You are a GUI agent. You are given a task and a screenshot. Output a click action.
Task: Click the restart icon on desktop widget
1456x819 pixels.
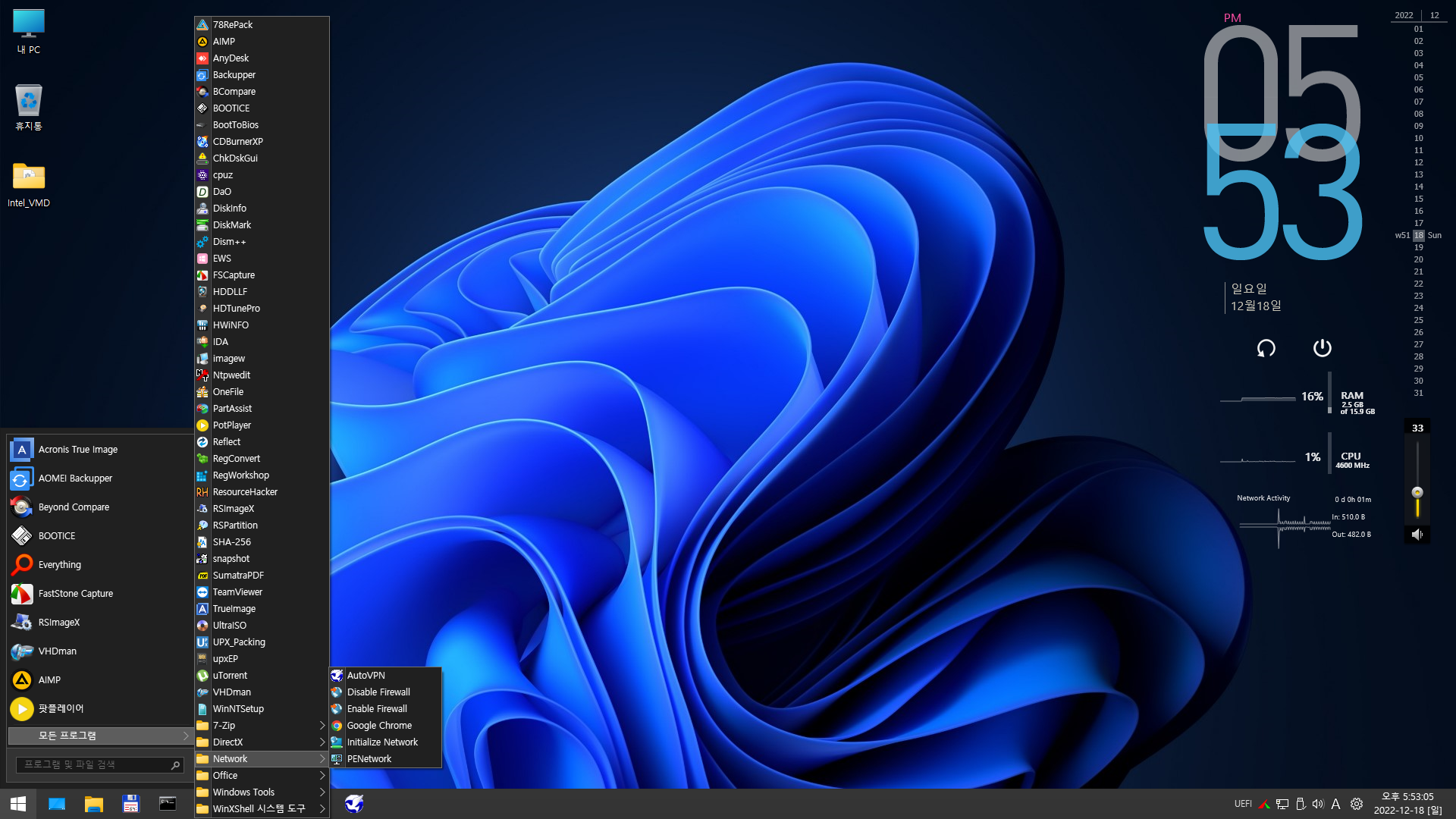(1266, 348)
